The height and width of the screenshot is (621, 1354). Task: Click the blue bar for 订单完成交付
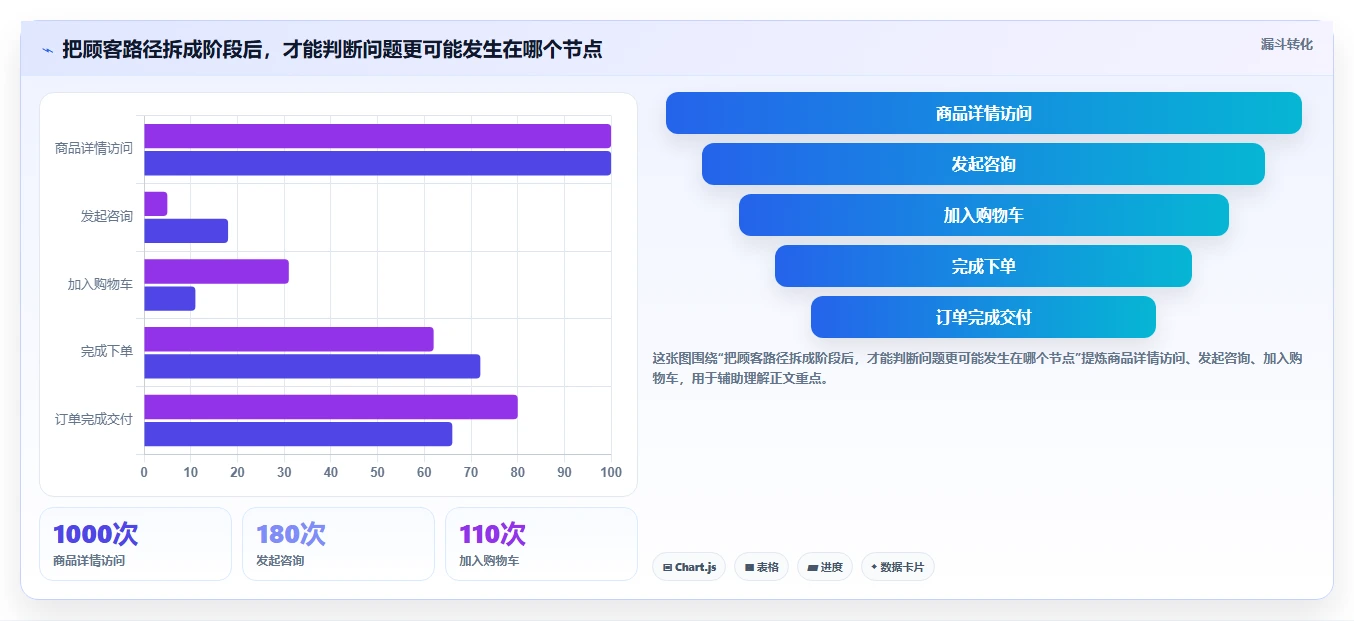point(298,434)
